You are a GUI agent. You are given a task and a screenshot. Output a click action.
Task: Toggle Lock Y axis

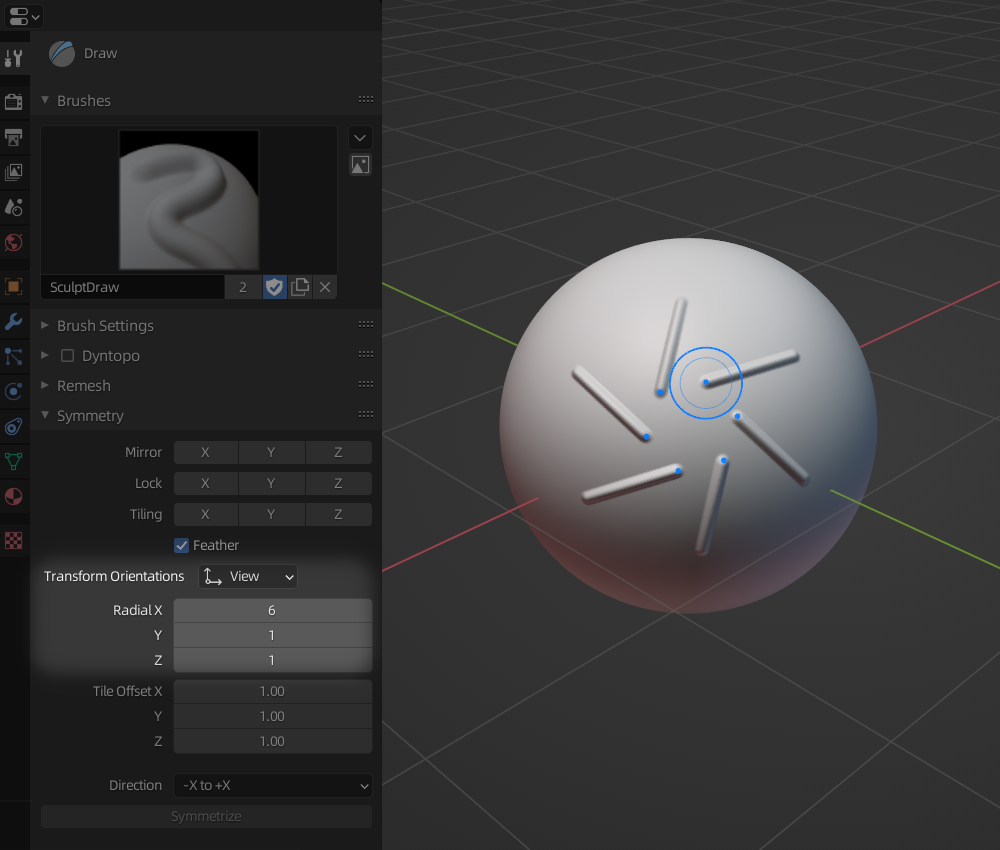pos(272,483)
